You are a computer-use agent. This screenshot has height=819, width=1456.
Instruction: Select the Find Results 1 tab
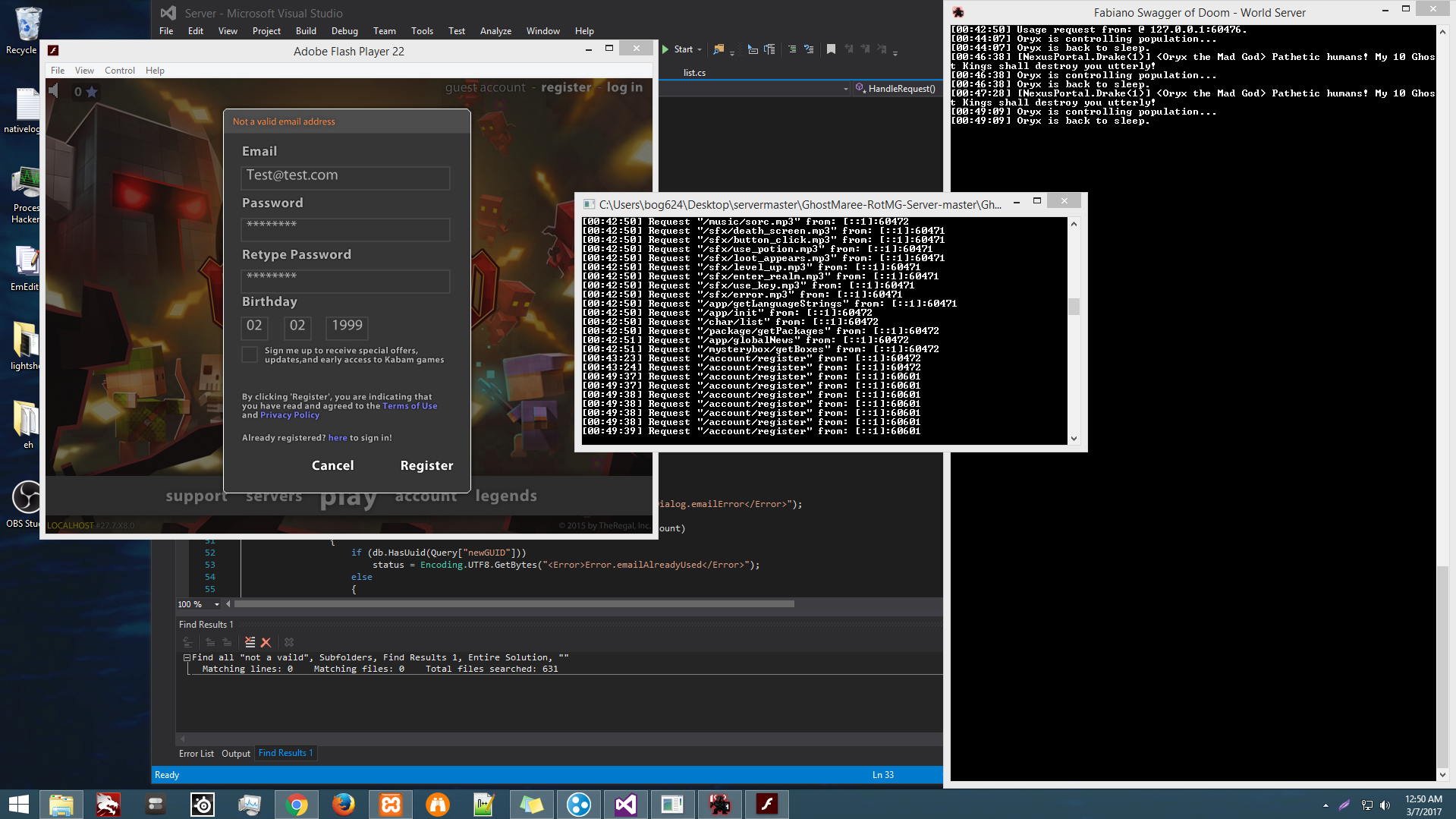285,753
